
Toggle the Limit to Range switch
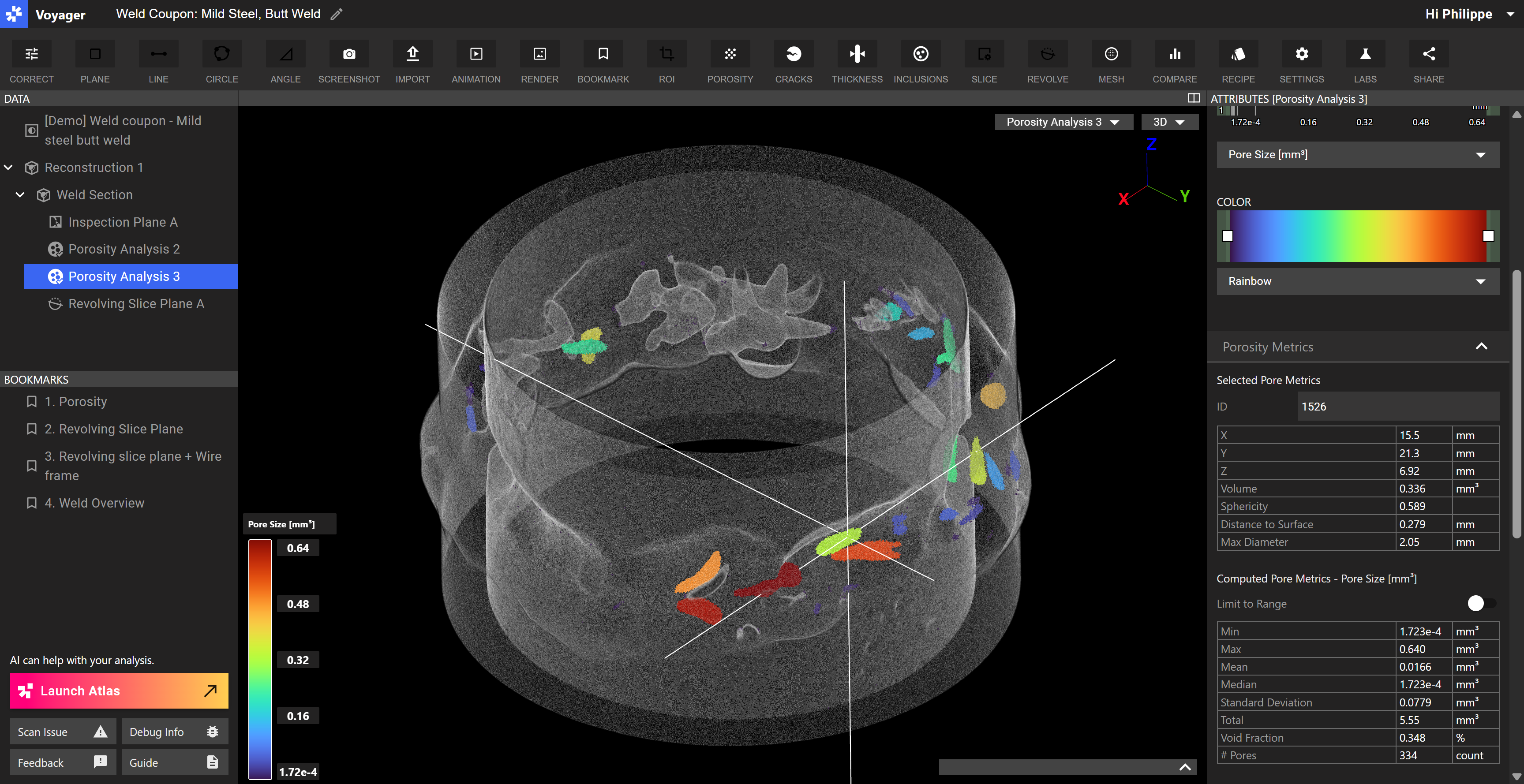1481,603
